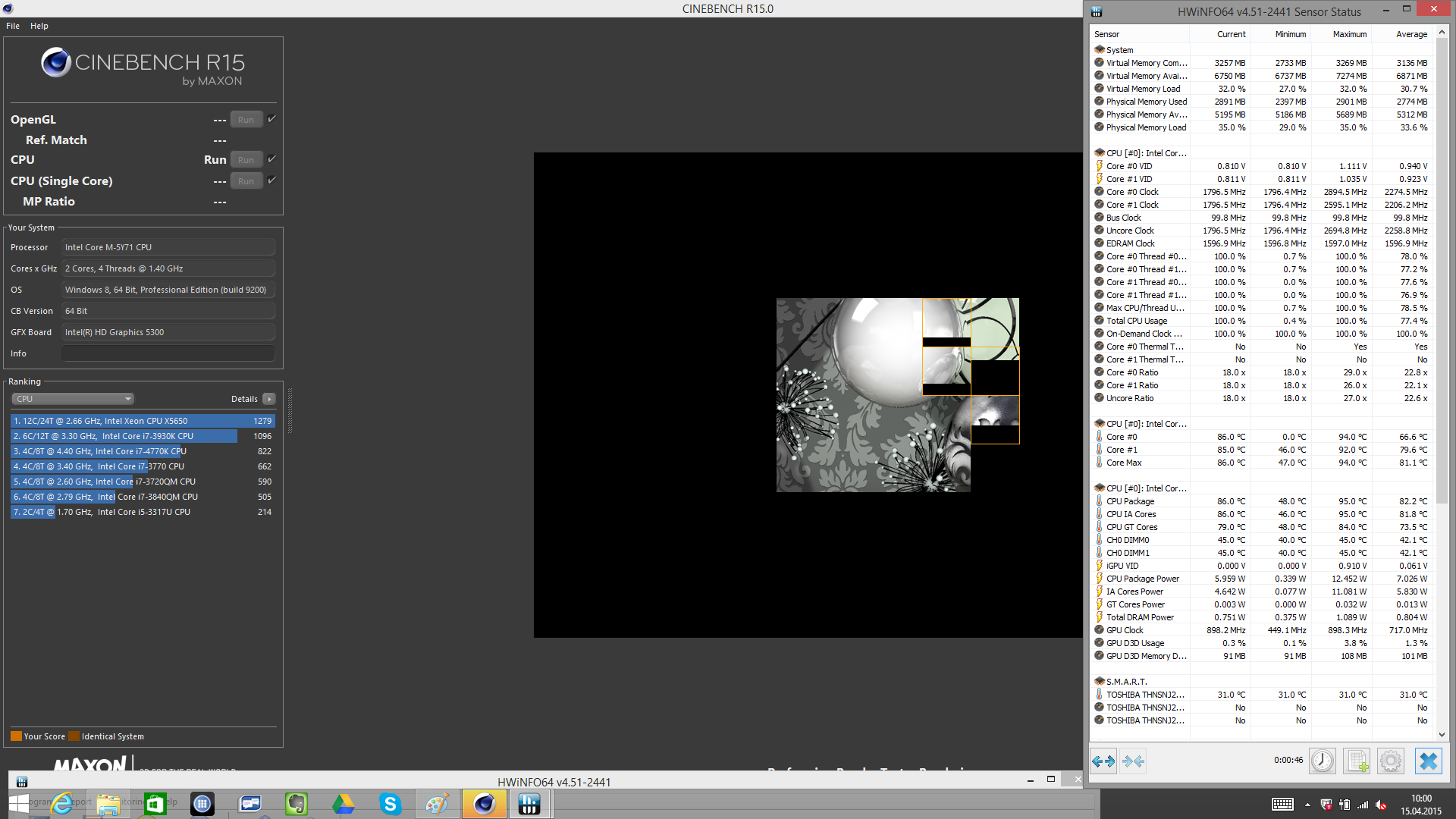The image size is (1456, 819).
Task: Select the CPU Package Power sensor row
Action: 1262,579
